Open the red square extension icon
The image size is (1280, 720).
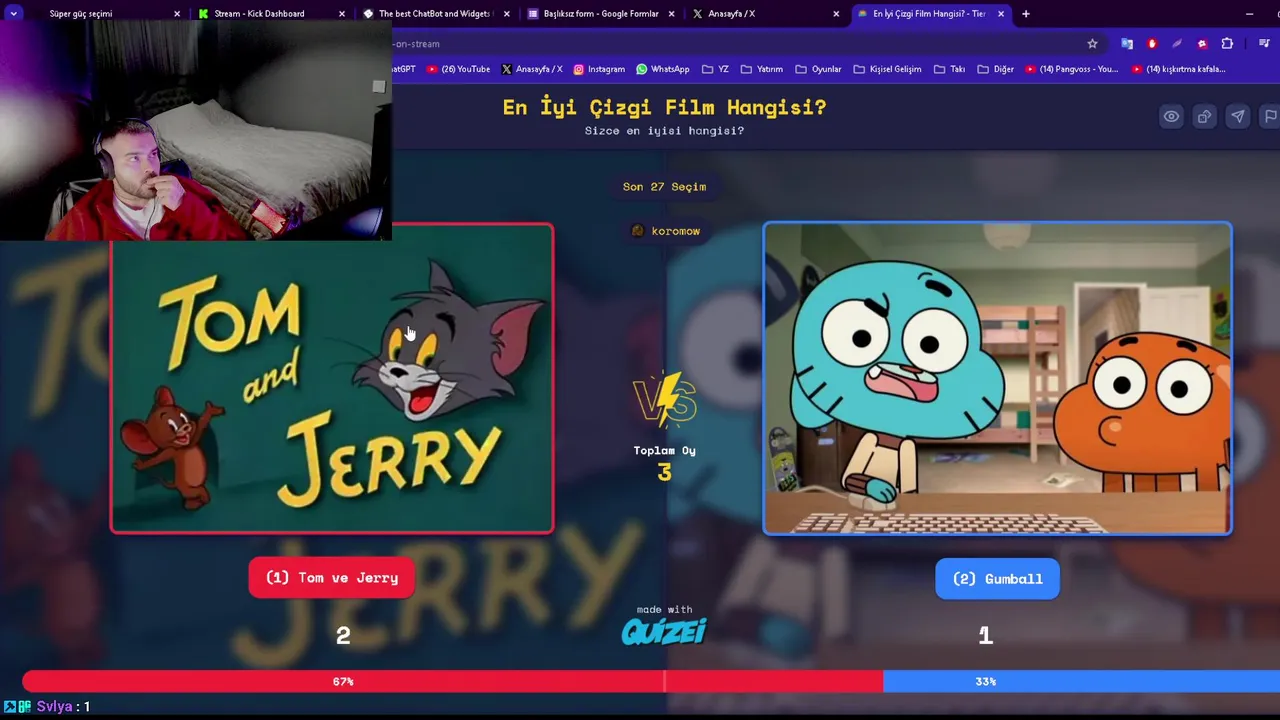[x=1202, y=44]
